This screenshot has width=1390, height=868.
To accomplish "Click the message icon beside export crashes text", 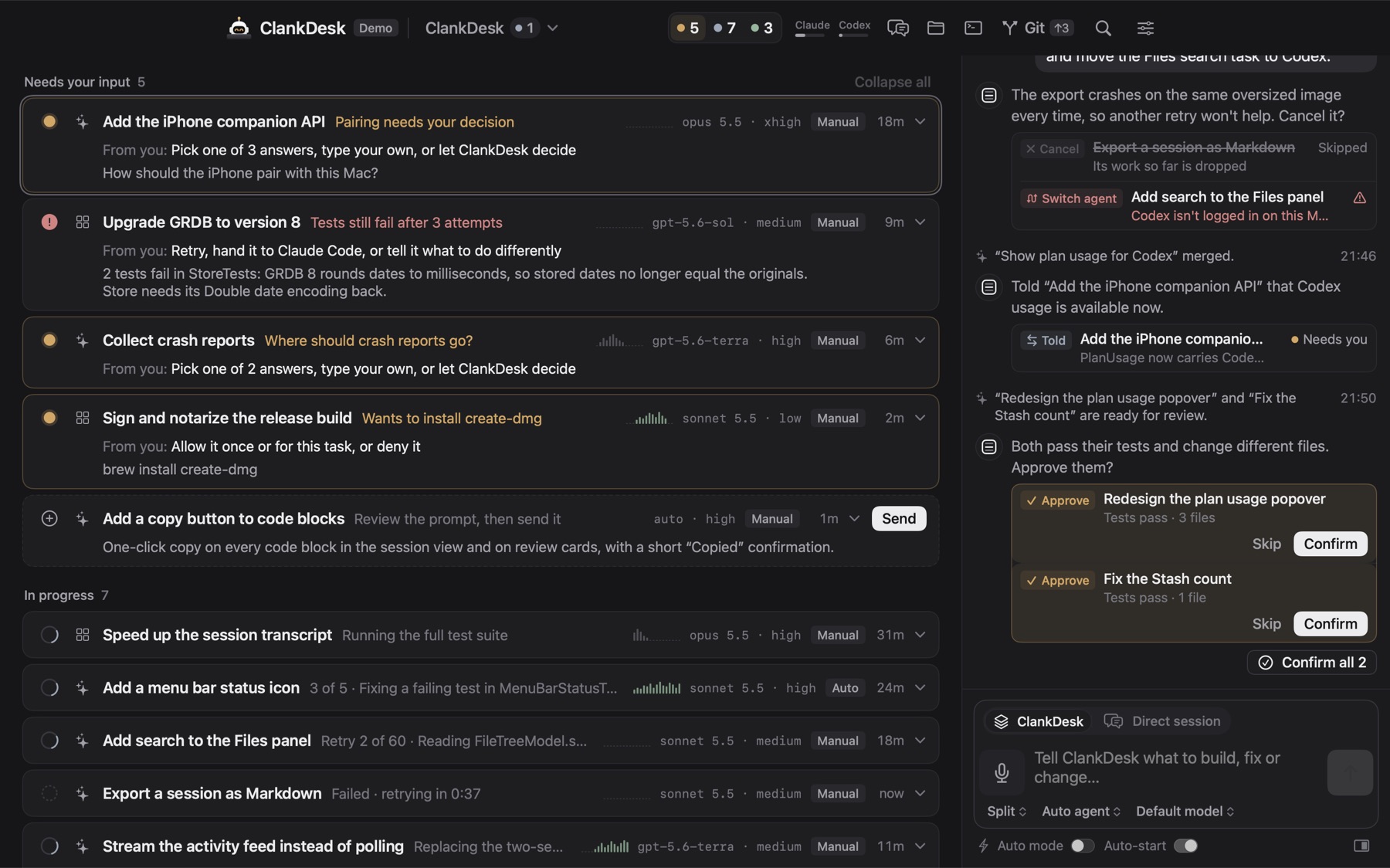I will tap(988, 96).
